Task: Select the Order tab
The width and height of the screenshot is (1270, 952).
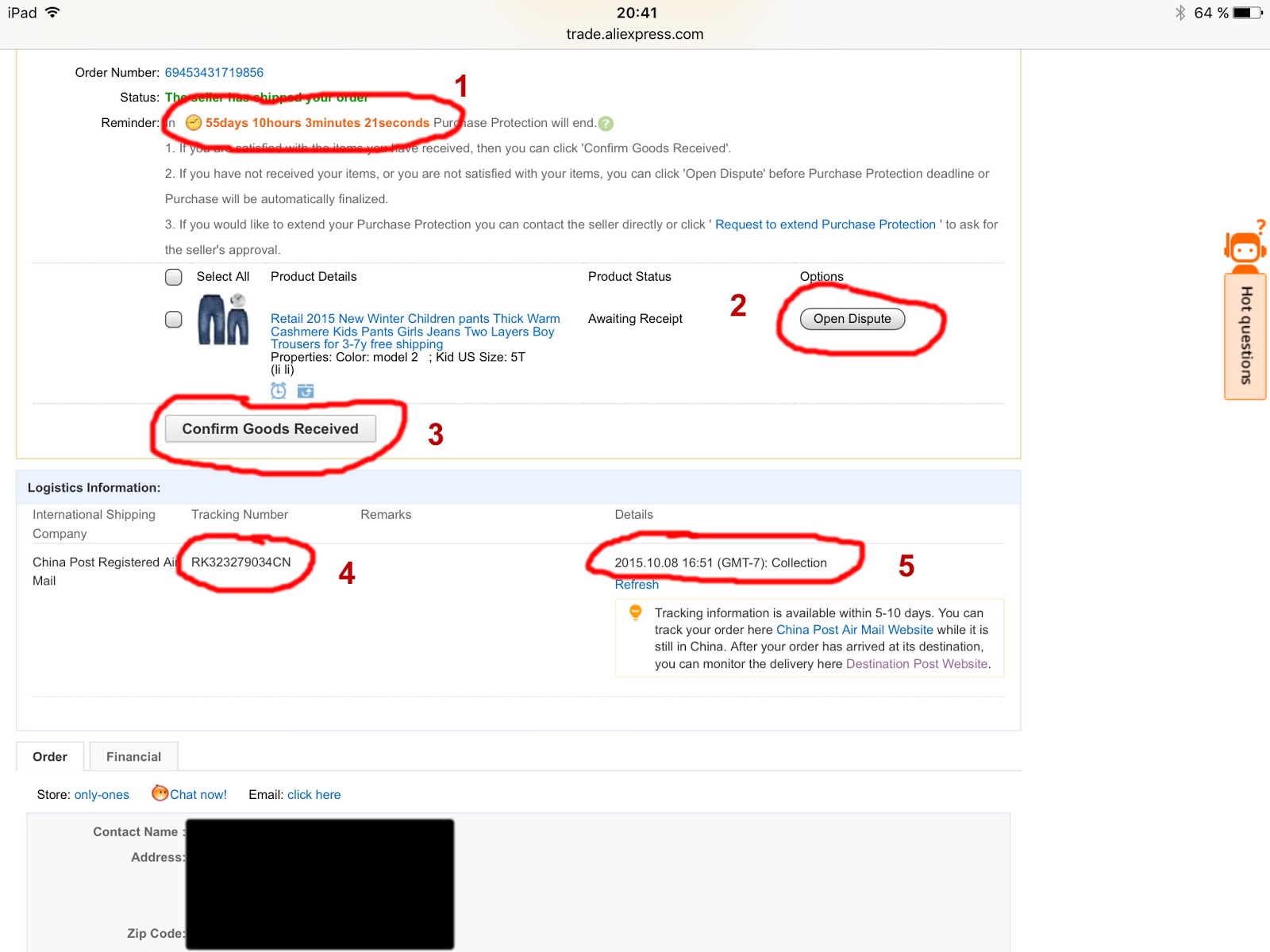Action: 50,756
